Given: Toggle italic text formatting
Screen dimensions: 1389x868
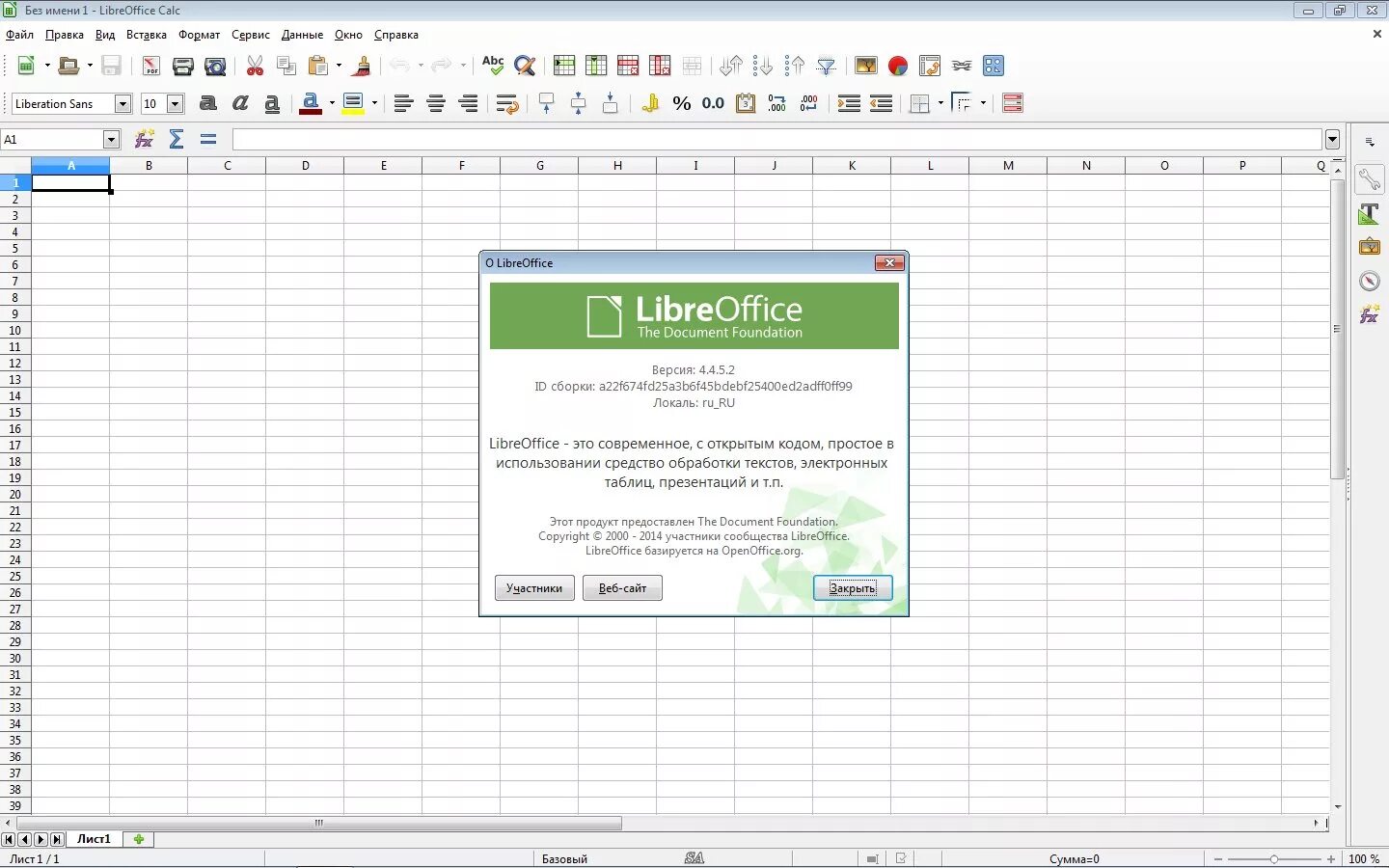Looking at the screenshot, I should [x=240, y=103].
